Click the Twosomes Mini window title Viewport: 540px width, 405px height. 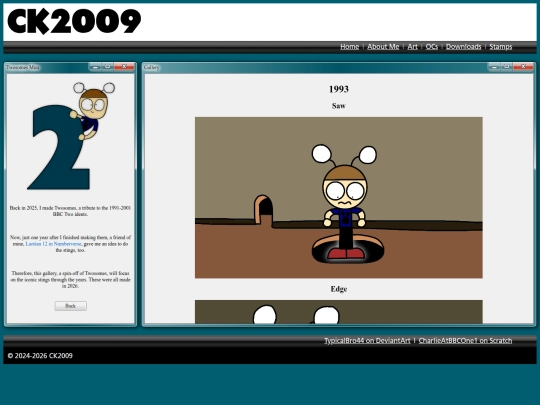point(23,67)
